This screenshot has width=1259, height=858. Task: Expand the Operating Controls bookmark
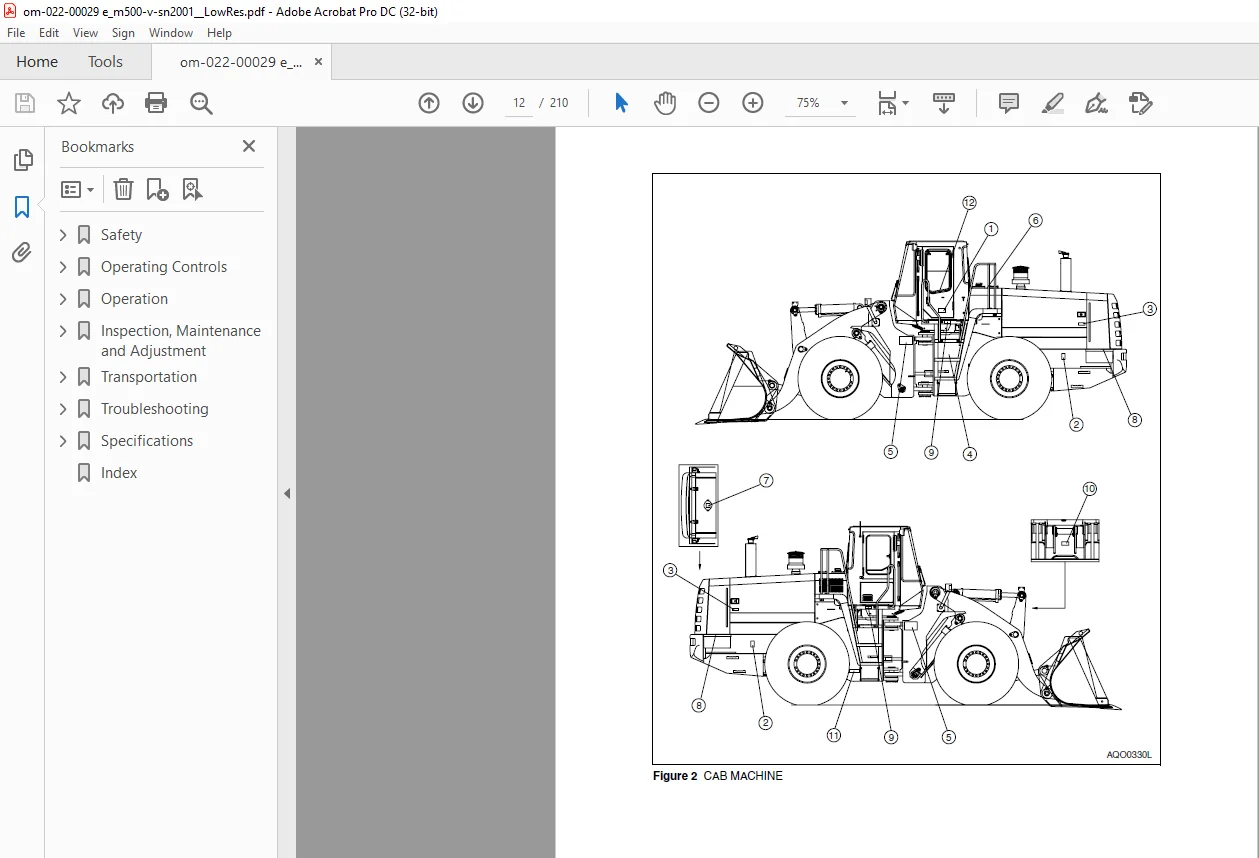click(x=63, y=267)
